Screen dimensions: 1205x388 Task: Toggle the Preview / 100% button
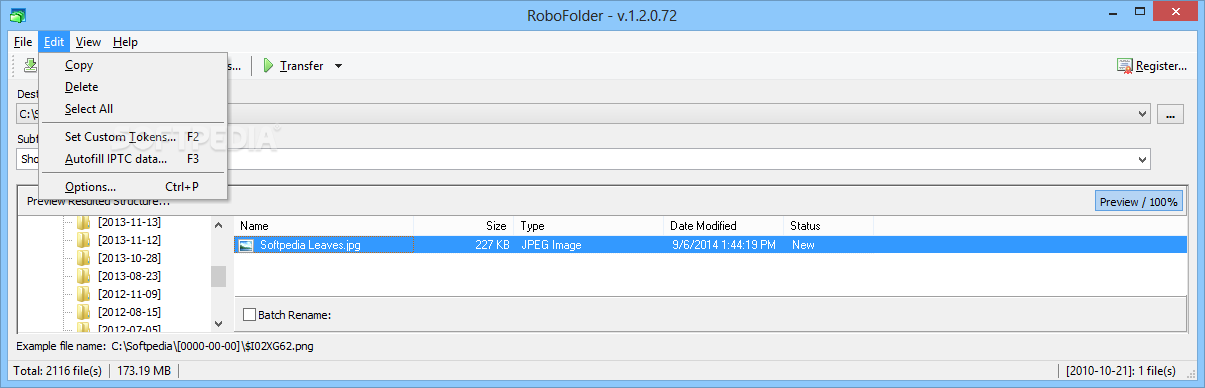click(x=1139, y=202)
